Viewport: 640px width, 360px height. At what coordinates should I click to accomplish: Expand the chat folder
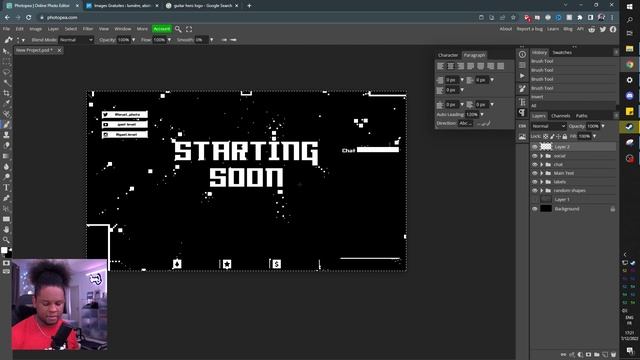[x=542, y=164]
